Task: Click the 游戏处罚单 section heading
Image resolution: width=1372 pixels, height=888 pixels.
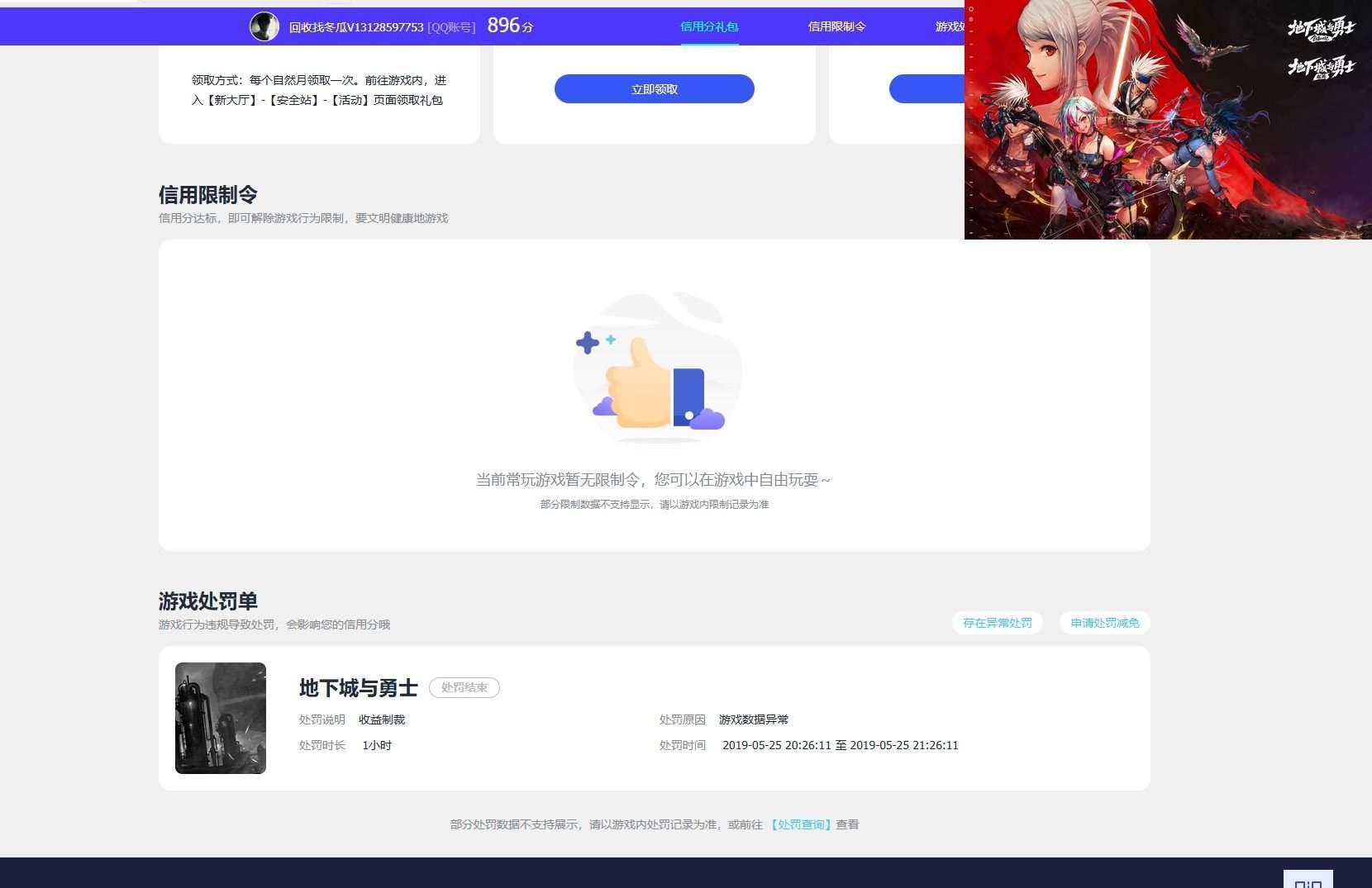Action: point(208,601)
